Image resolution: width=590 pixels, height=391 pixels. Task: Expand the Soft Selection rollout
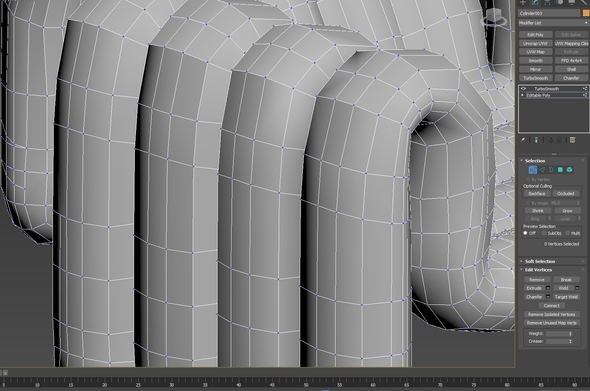point(540,261)
